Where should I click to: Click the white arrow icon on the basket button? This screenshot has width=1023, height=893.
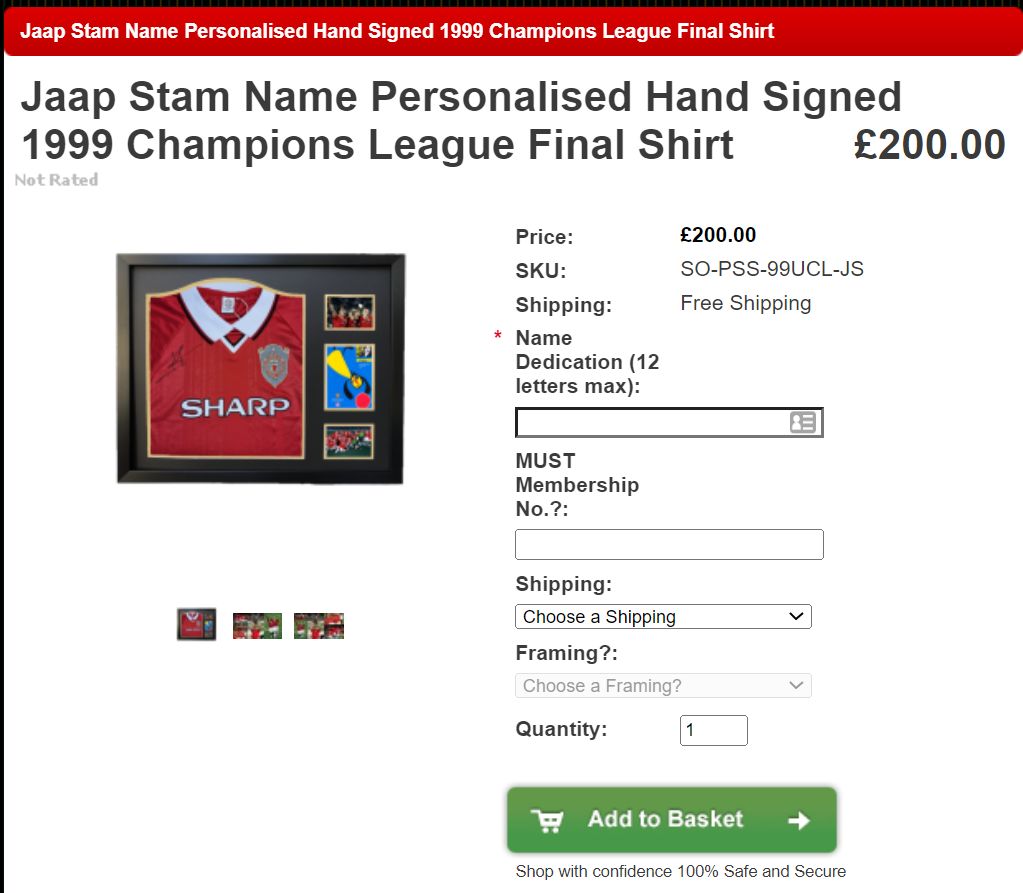798,821
